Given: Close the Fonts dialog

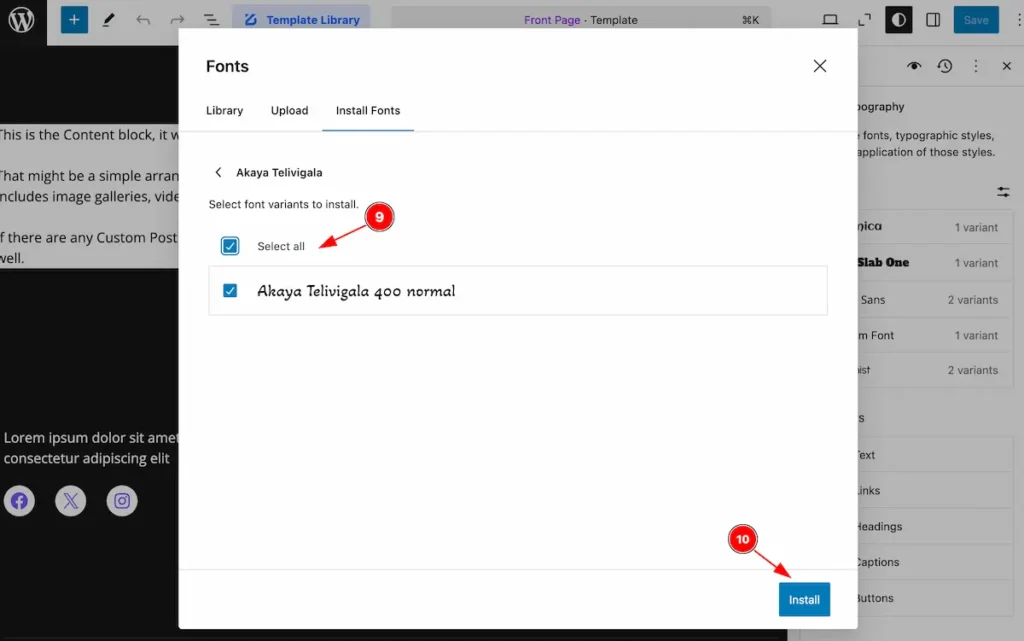Looking at the screenshot, I should tap(820, 66).
